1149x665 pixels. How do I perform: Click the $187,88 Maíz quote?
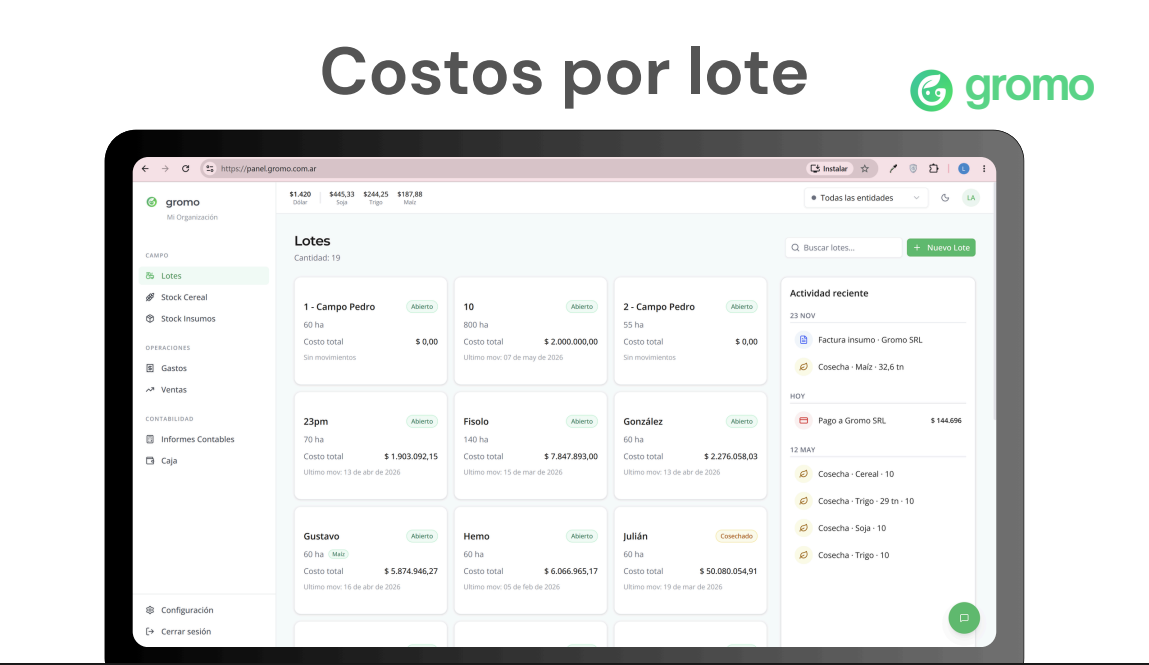tap(410, 198)
